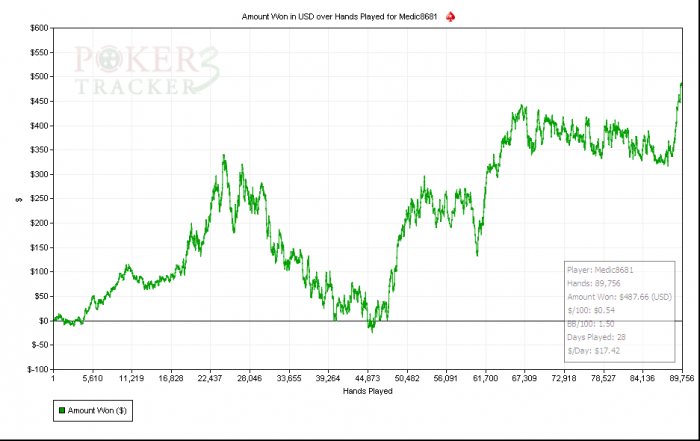This screenshot has width=700, height=441.
Task: Click the $500 y-axis label
Action: pos(39,77)
